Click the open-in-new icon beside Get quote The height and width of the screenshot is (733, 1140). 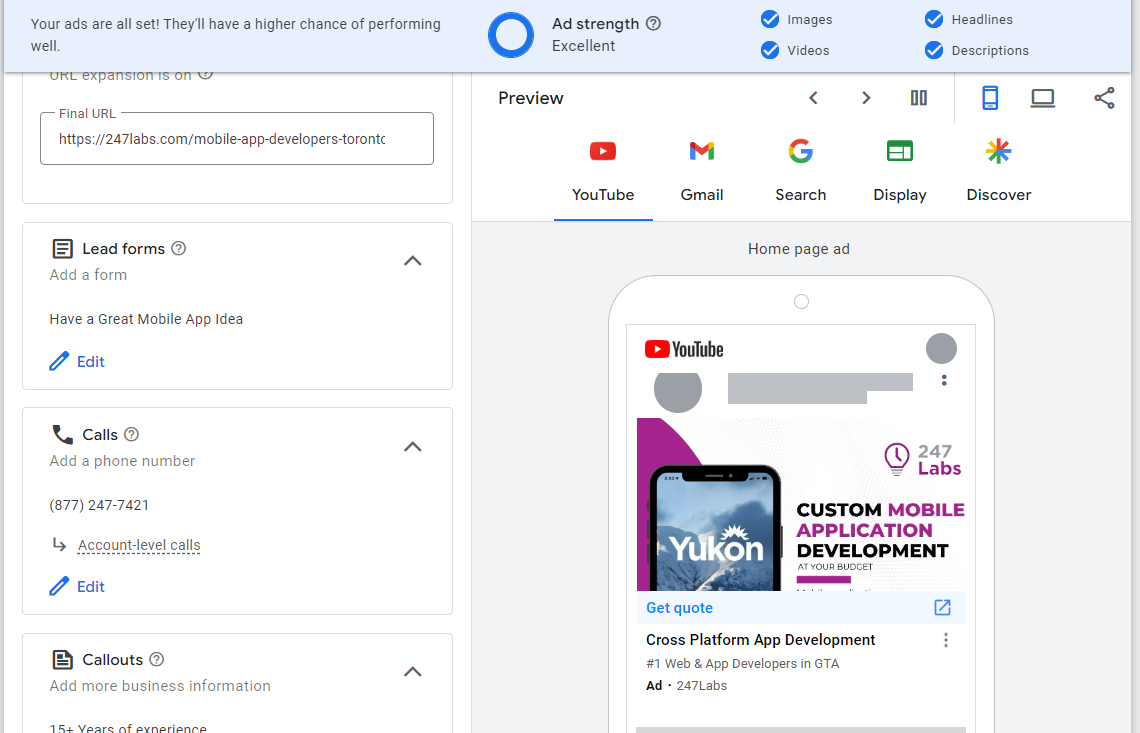[x=941, y=607]
